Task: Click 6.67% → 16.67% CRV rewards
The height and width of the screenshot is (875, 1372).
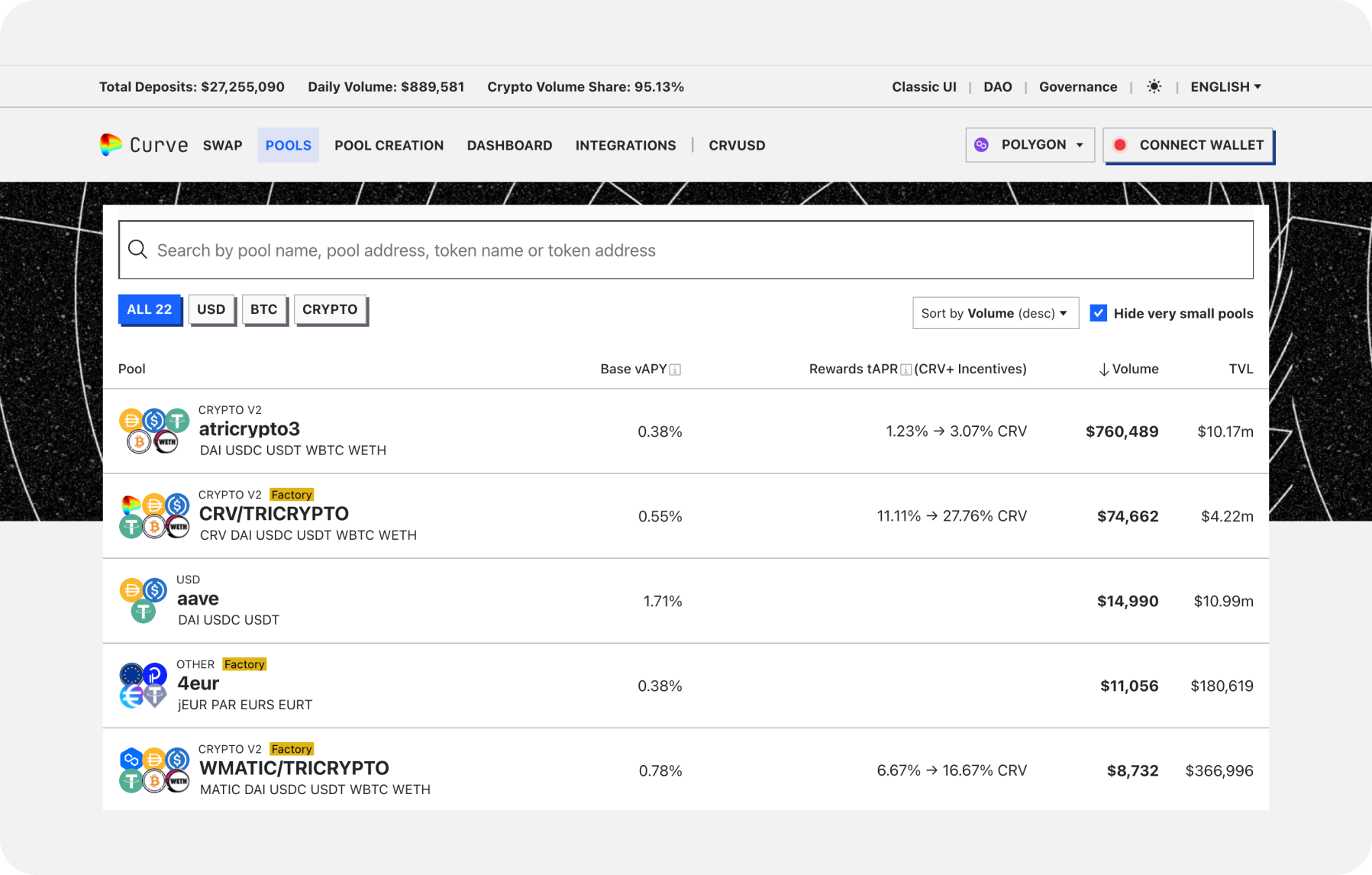Action: 951,770
